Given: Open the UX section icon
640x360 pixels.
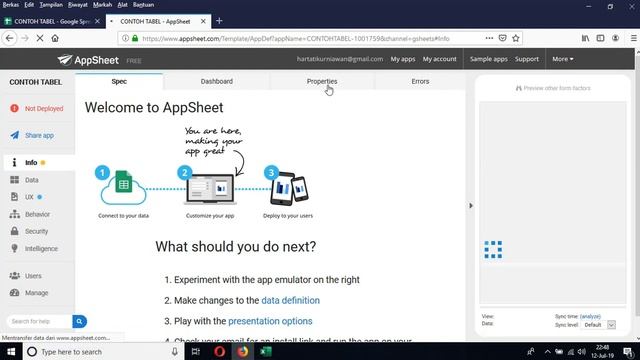Looking at the screenshot, I should [x=15, y=197].
